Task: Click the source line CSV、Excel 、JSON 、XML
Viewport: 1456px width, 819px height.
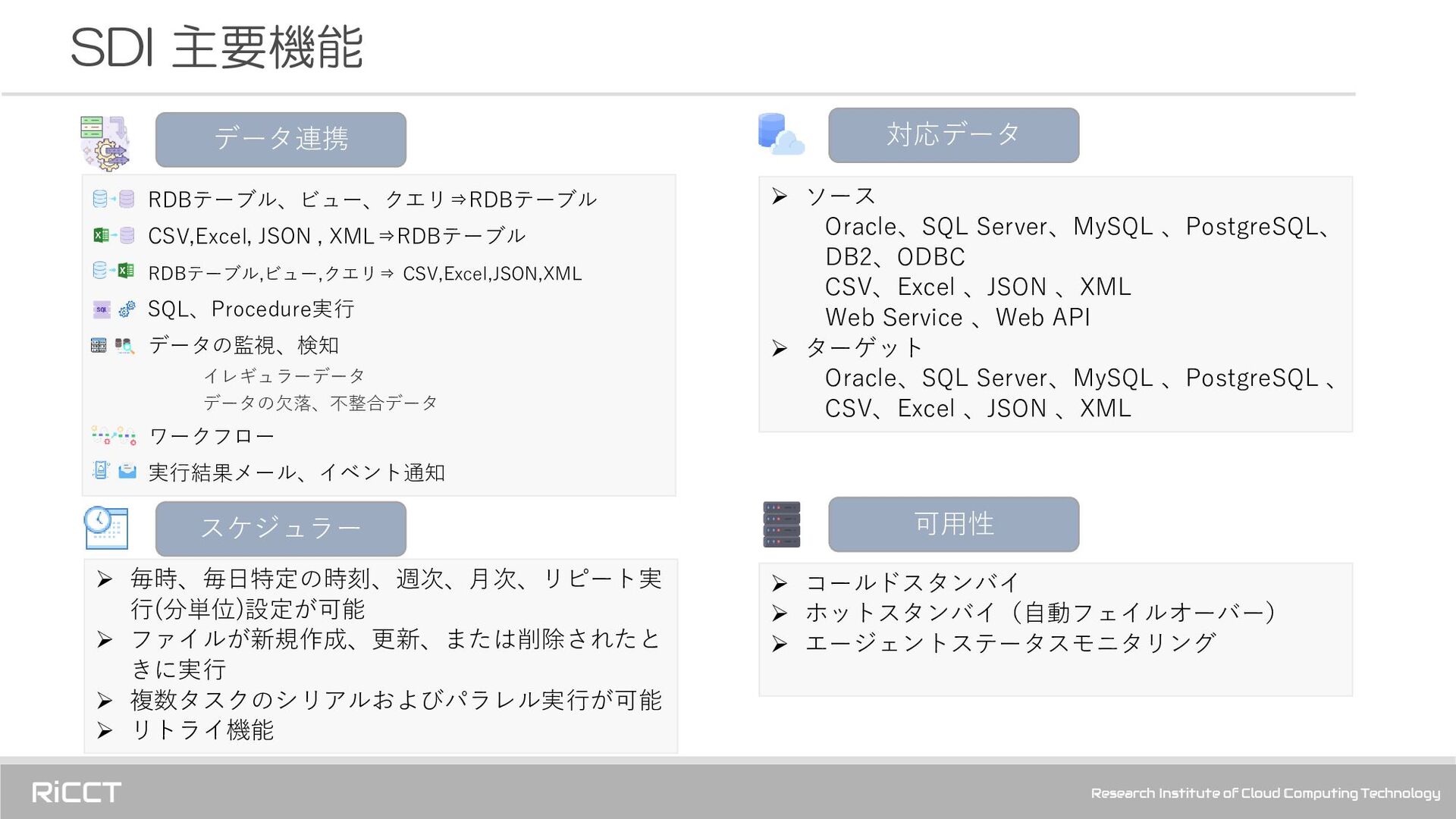Action: tap(978, 287)
